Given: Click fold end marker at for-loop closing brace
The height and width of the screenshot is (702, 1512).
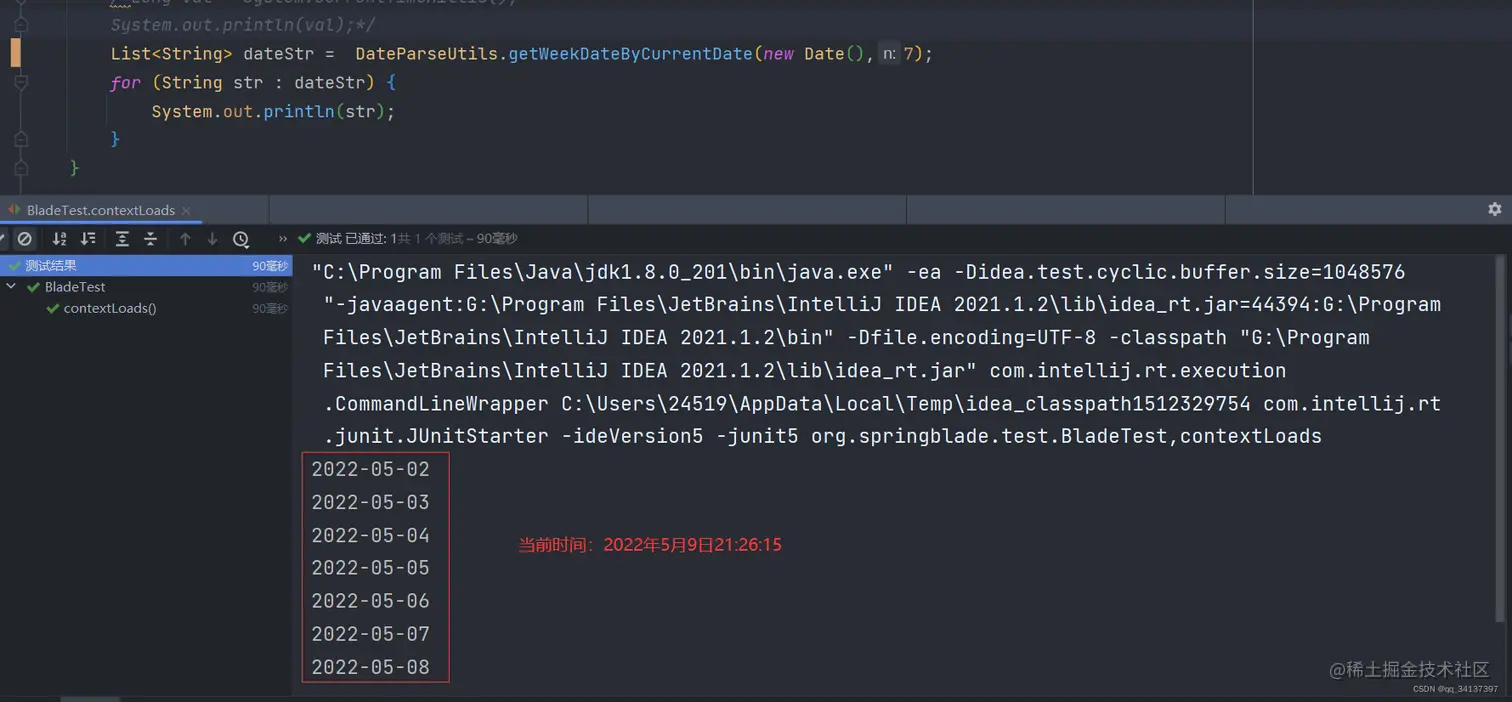Looking at the screenshot, I should (21, 139).
